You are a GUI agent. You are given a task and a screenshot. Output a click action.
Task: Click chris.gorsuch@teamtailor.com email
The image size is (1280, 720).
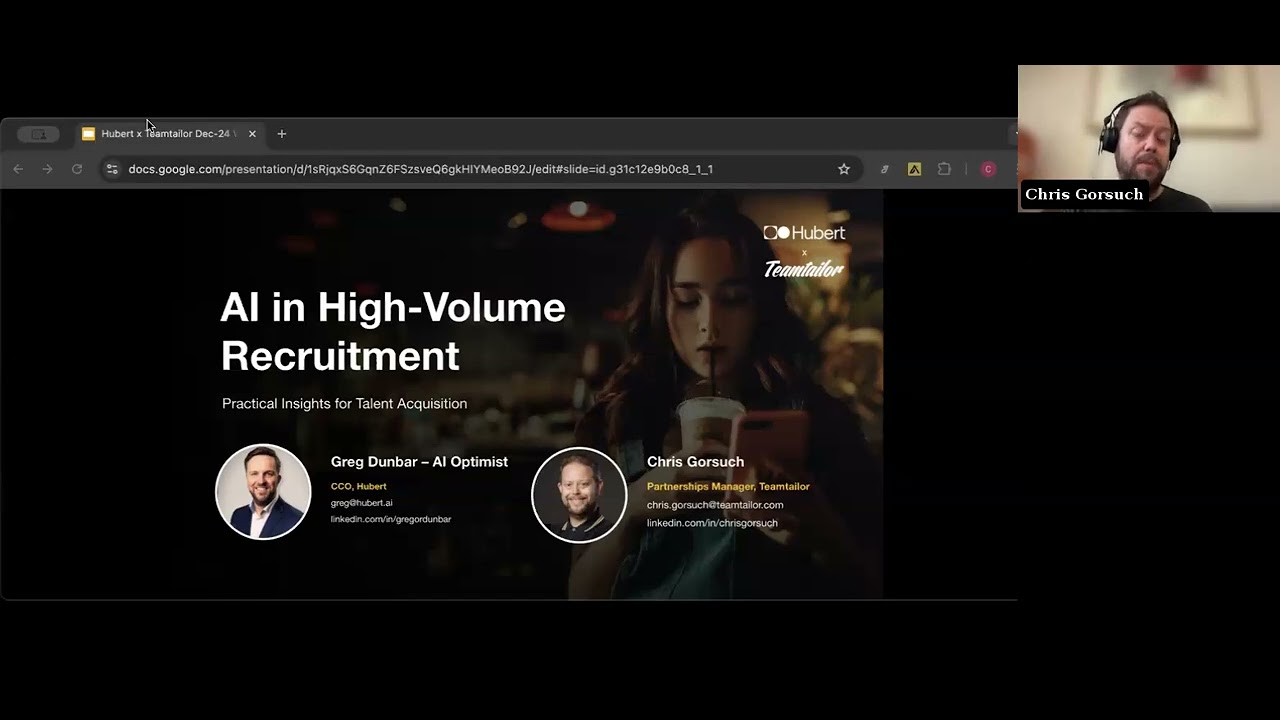(715, 505)
